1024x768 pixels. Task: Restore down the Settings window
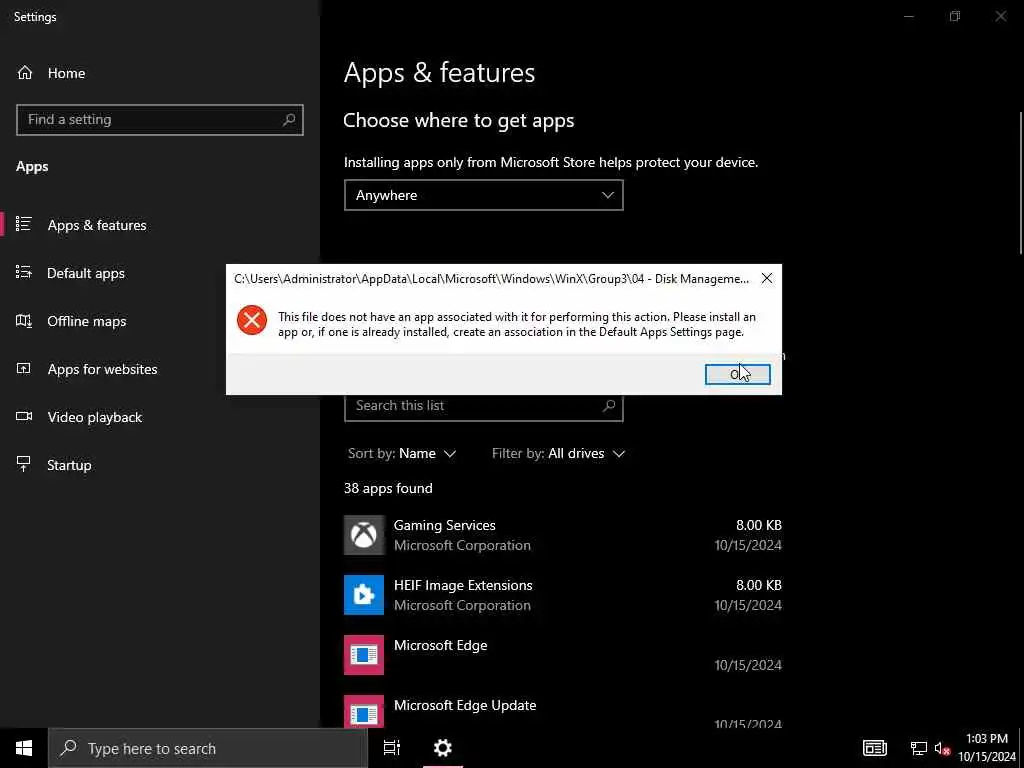pyautogui.click(x=955, y=16)
